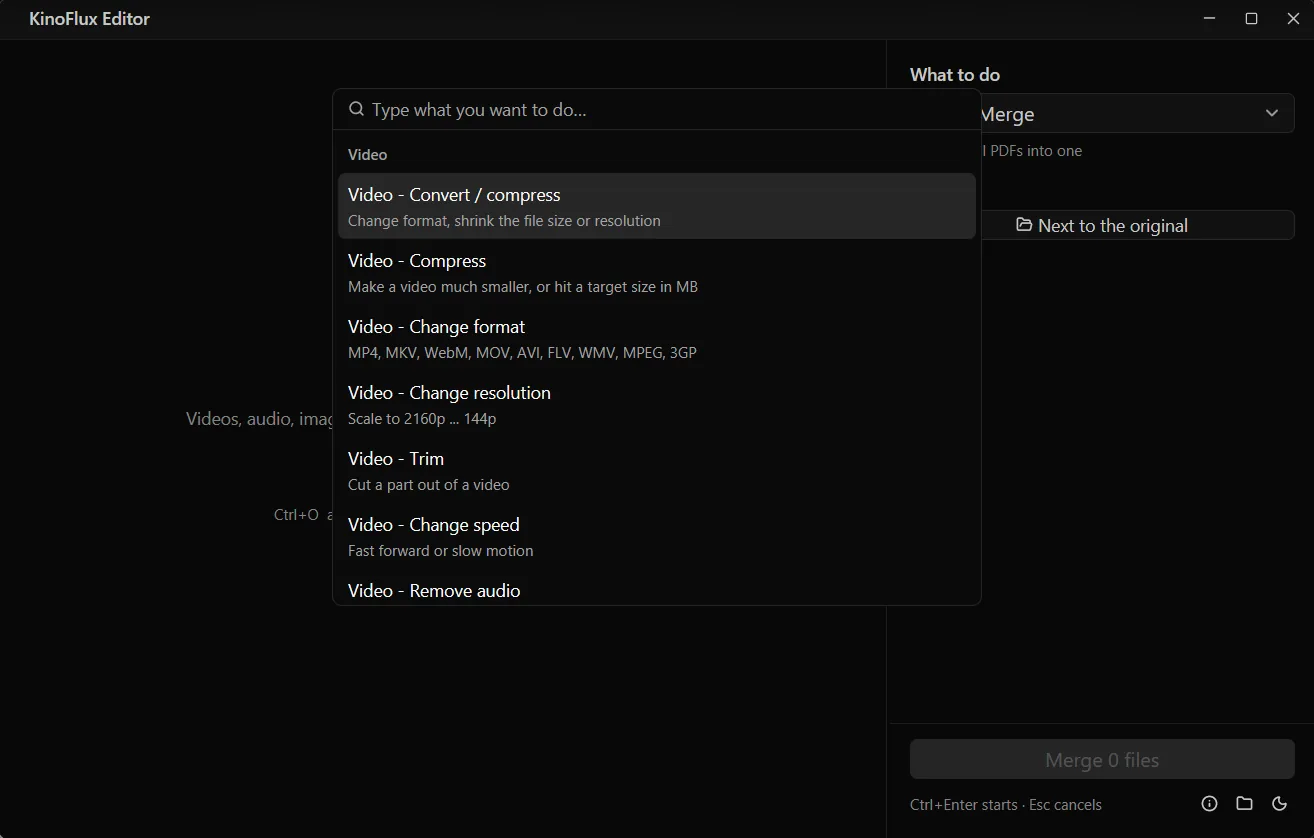Minimize the KinoFlux Editor window
The height and width of the screenshot is (838, 1314).
(1209, 19)
